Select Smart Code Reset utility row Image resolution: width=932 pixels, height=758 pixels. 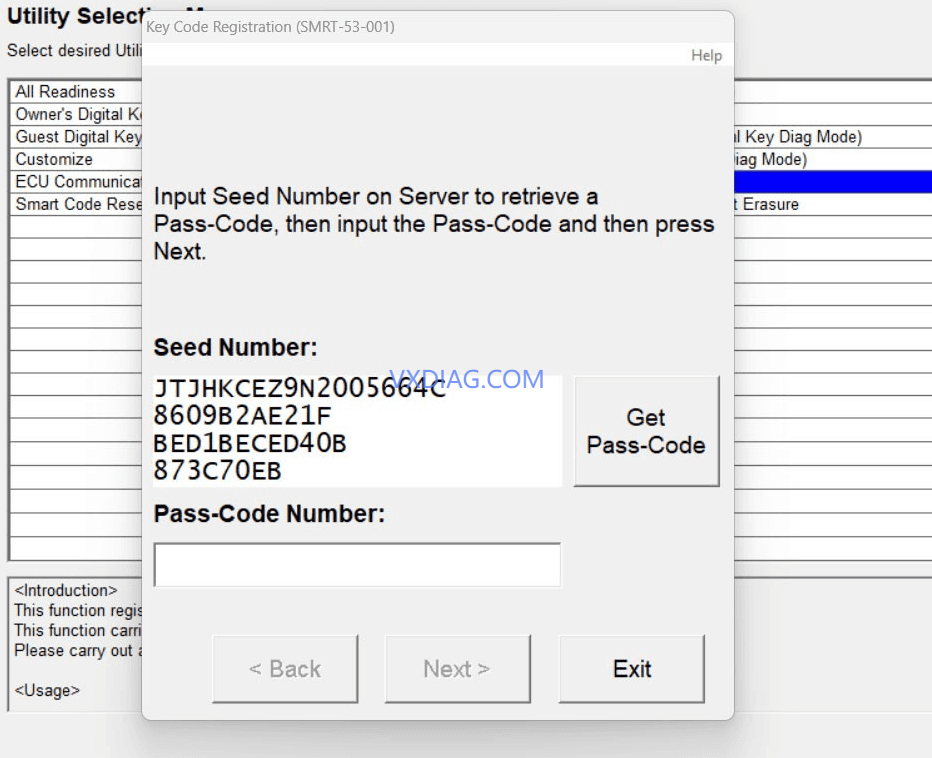(76, 204)
